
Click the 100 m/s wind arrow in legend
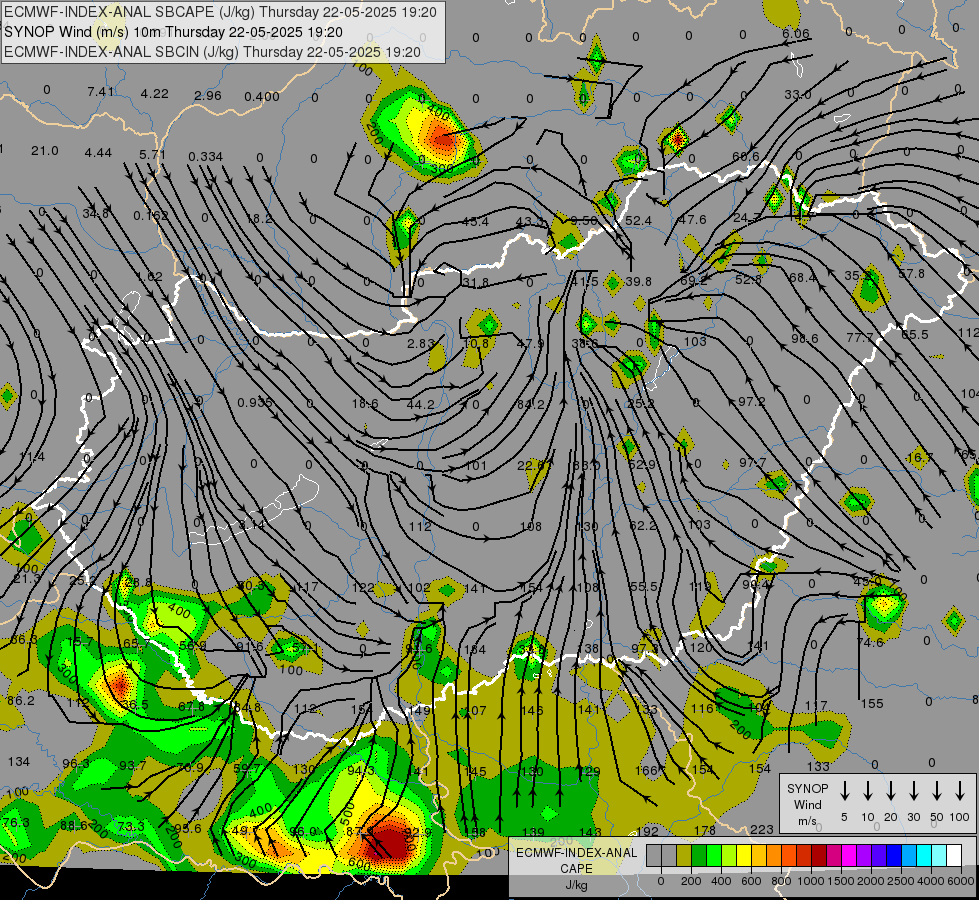pyautogui.click(x=960, y=791)
